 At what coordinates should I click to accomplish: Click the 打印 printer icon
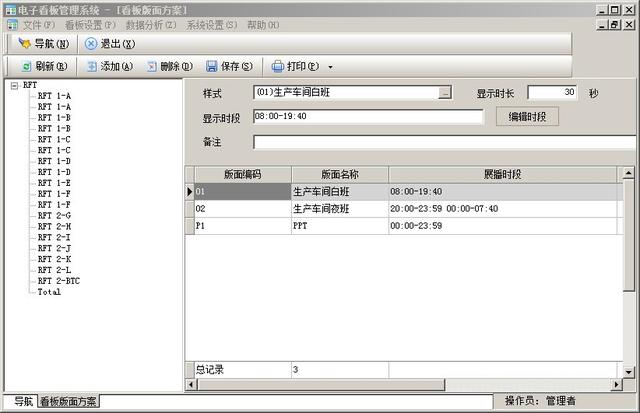[x=278, y=67]
